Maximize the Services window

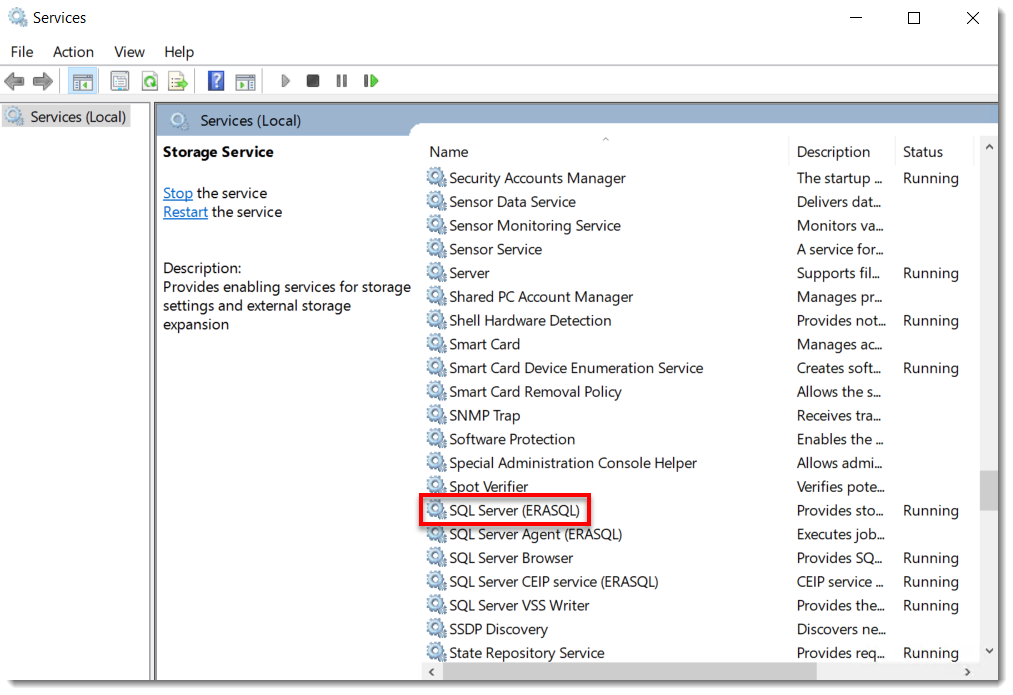coord(914,18)
